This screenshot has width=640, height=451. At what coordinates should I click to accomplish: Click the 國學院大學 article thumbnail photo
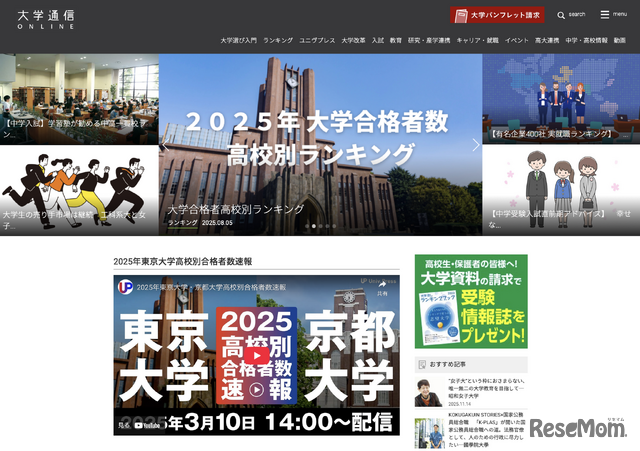point(429,433)
